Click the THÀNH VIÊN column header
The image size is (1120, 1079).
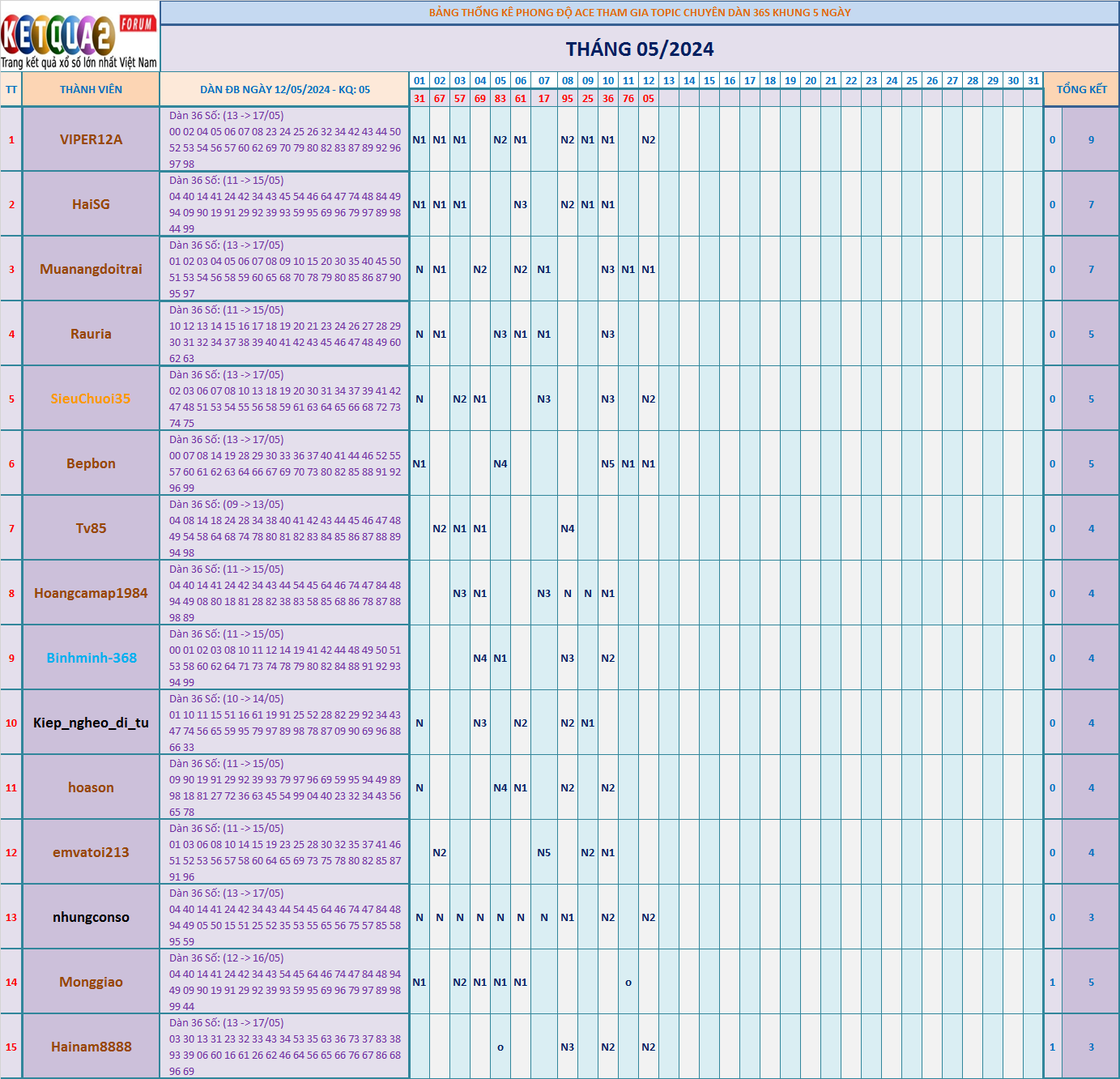click(91, 89)
